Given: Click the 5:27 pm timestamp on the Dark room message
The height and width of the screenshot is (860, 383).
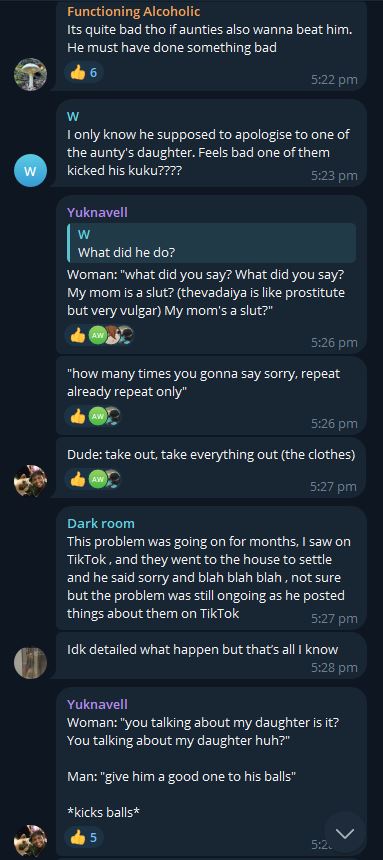Looking at the screenshot, I should (334, 619).
